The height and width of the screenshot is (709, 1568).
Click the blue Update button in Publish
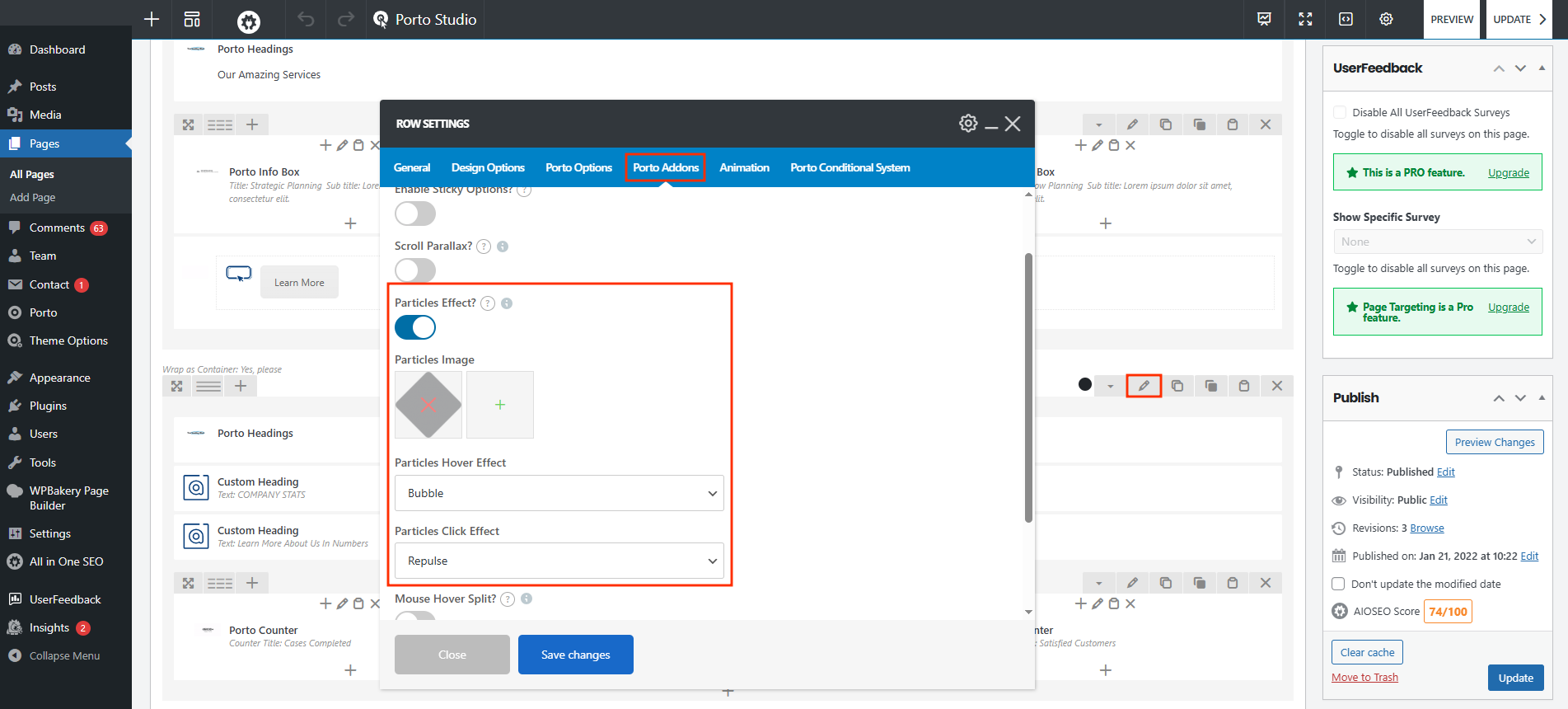(1515, 678)
